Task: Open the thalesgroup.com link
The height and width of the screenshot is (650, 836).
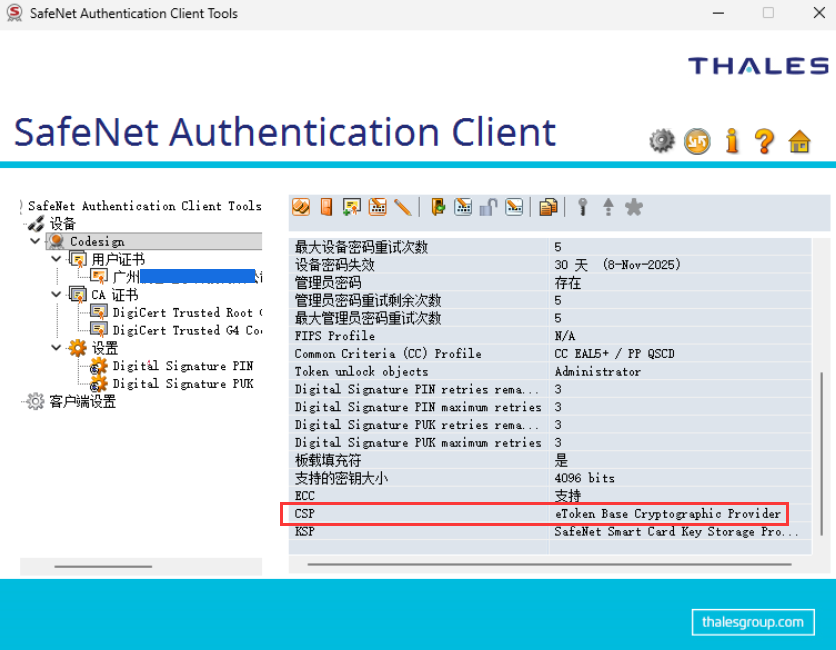Action: [x=753, y=622]
